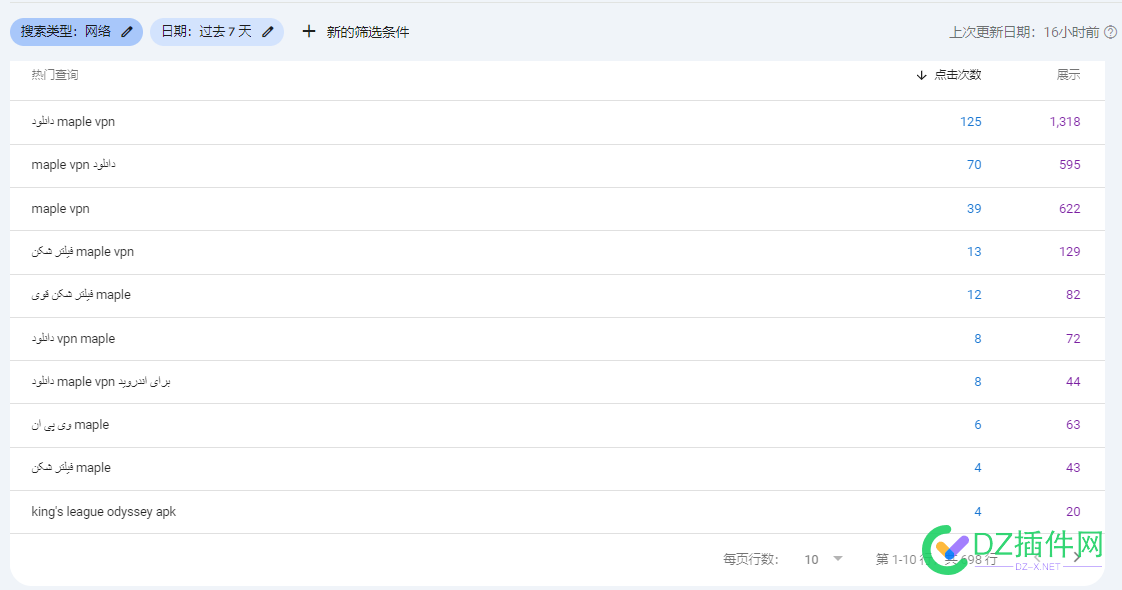Screen dimensions: 1122x590
Task: Click the 热门查询 column header
Action: point(55,75)
